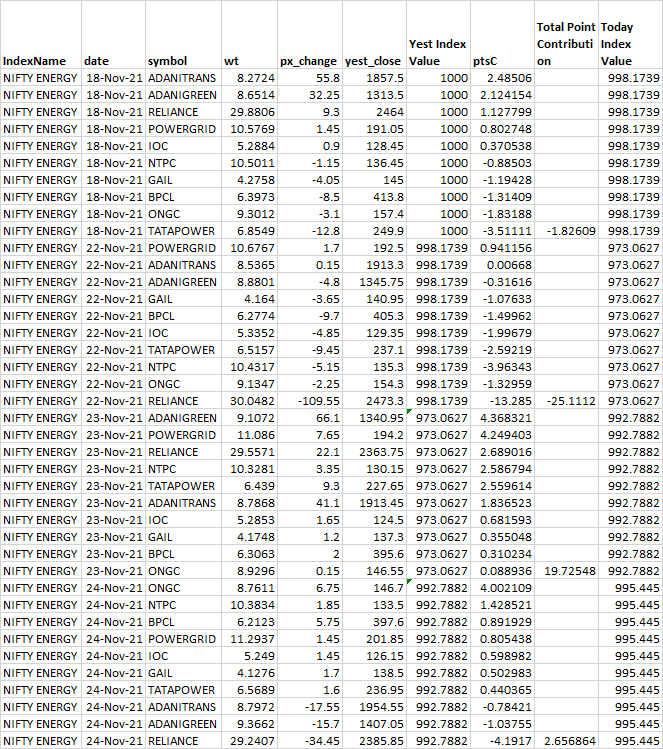Click yest_close value 1857.5

(385, 78)
